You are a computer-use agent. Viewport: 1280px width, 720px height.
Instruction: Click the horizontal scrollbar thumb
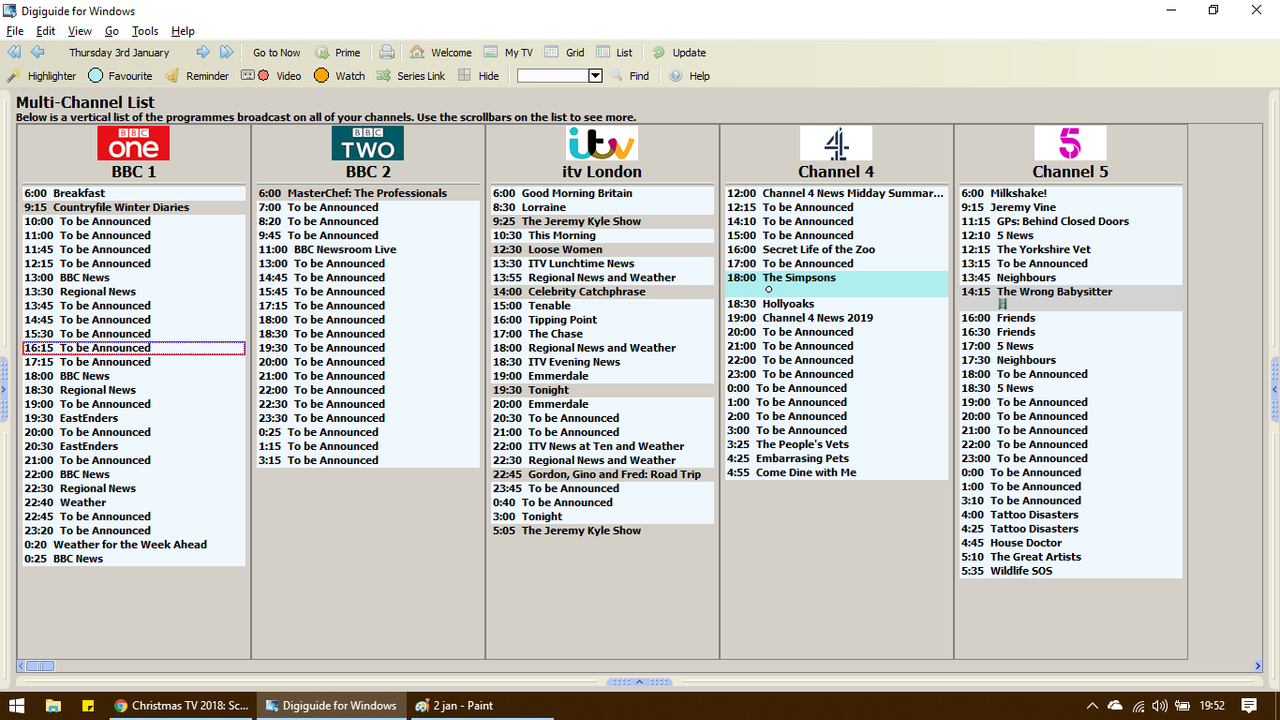coord(40,666)
